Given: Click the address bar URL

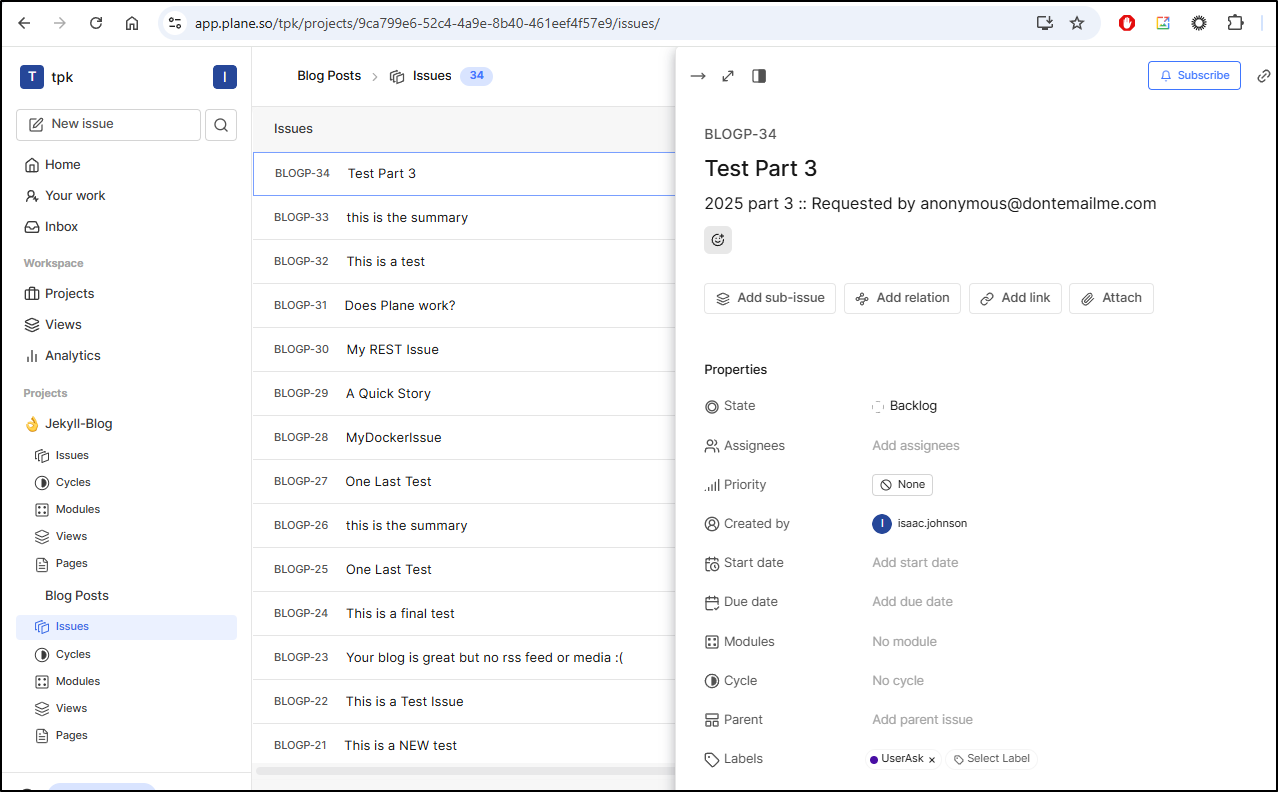Looking at the screenshot, I should (x=427, y=23).
